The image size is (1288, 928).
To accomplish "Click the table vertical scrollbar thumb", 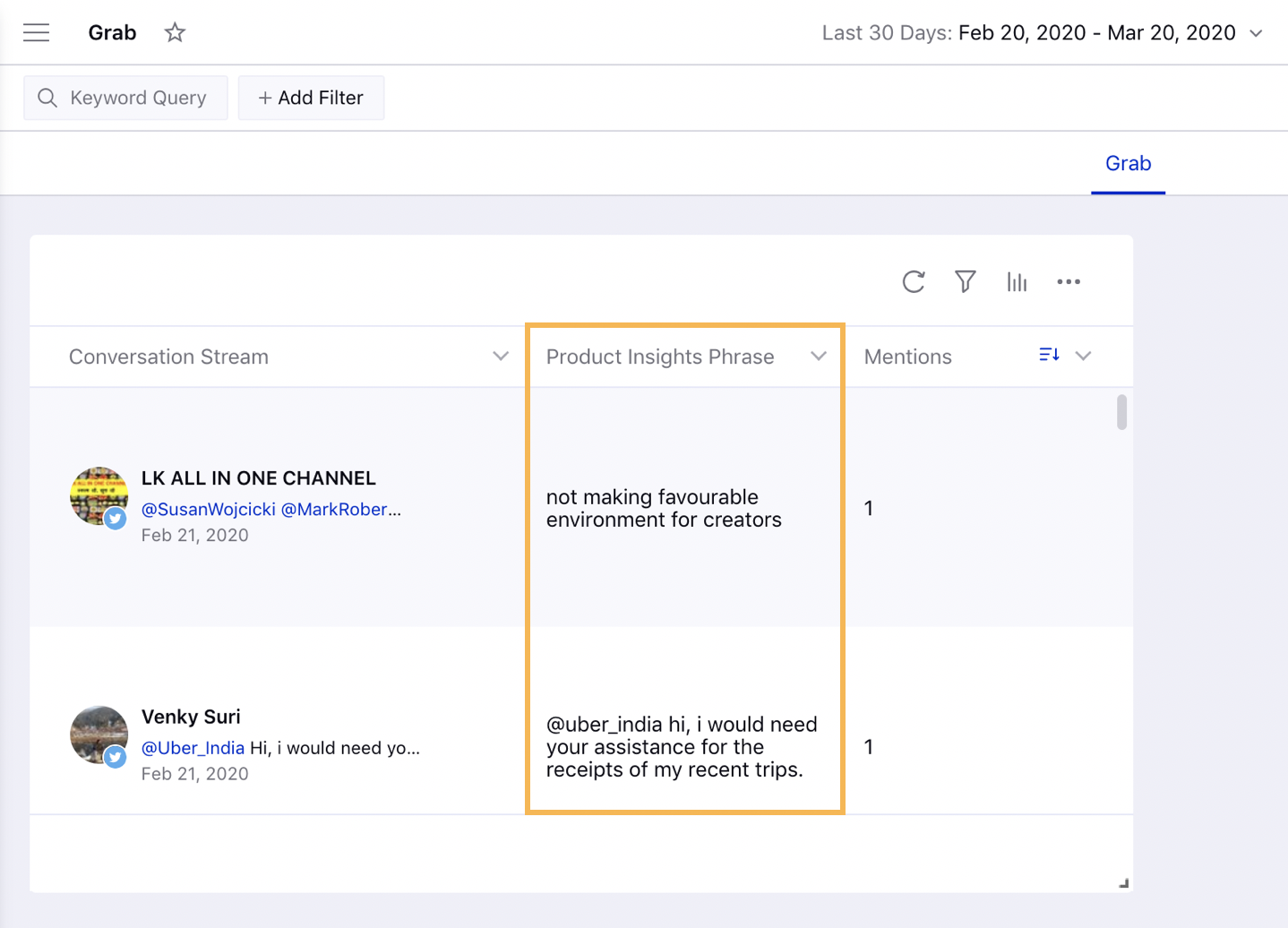I will click(1121, 412).
